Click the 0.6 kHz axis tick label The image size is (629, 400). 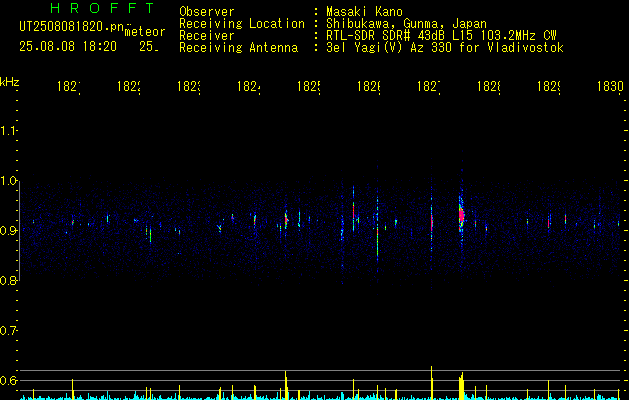(x=9, y=380)
